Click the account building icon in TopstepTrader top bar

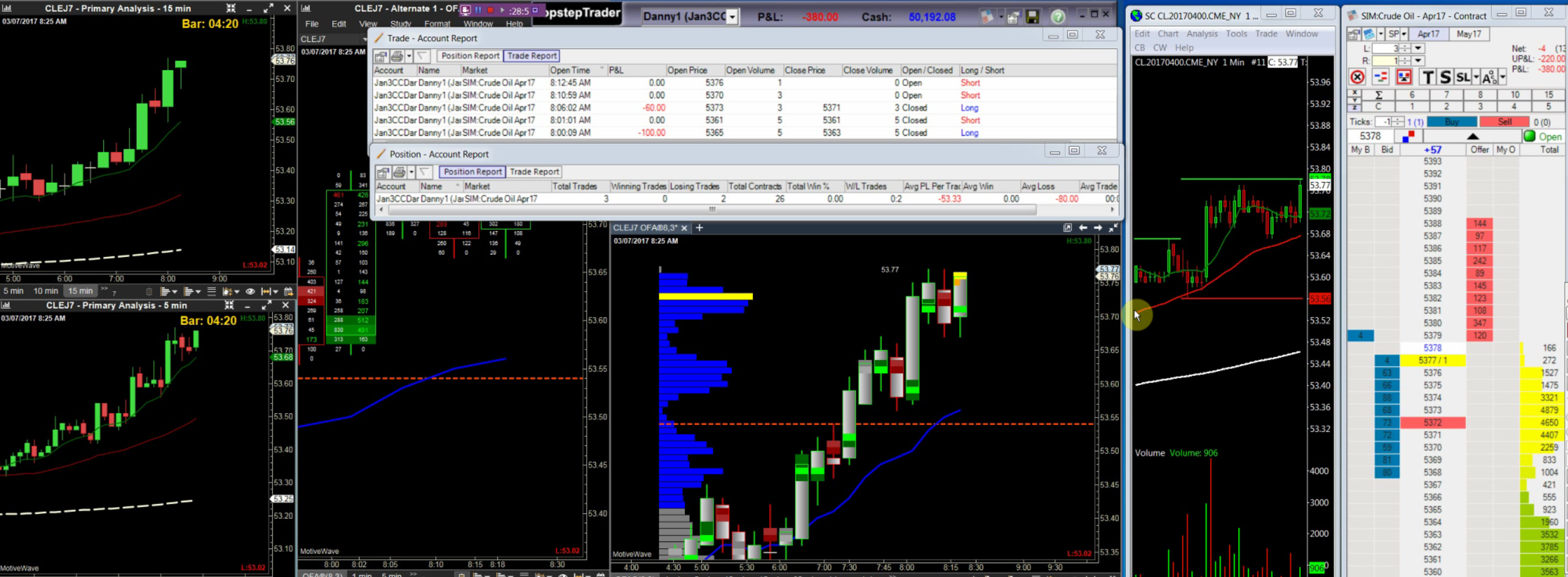tap(1013, 17)
